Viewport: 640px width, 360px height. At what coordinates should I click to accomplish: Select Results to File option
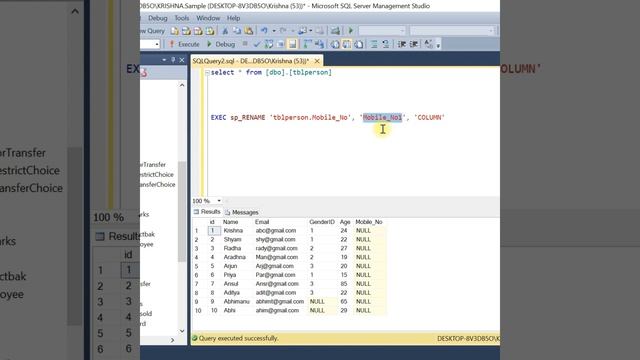point(358,44)
